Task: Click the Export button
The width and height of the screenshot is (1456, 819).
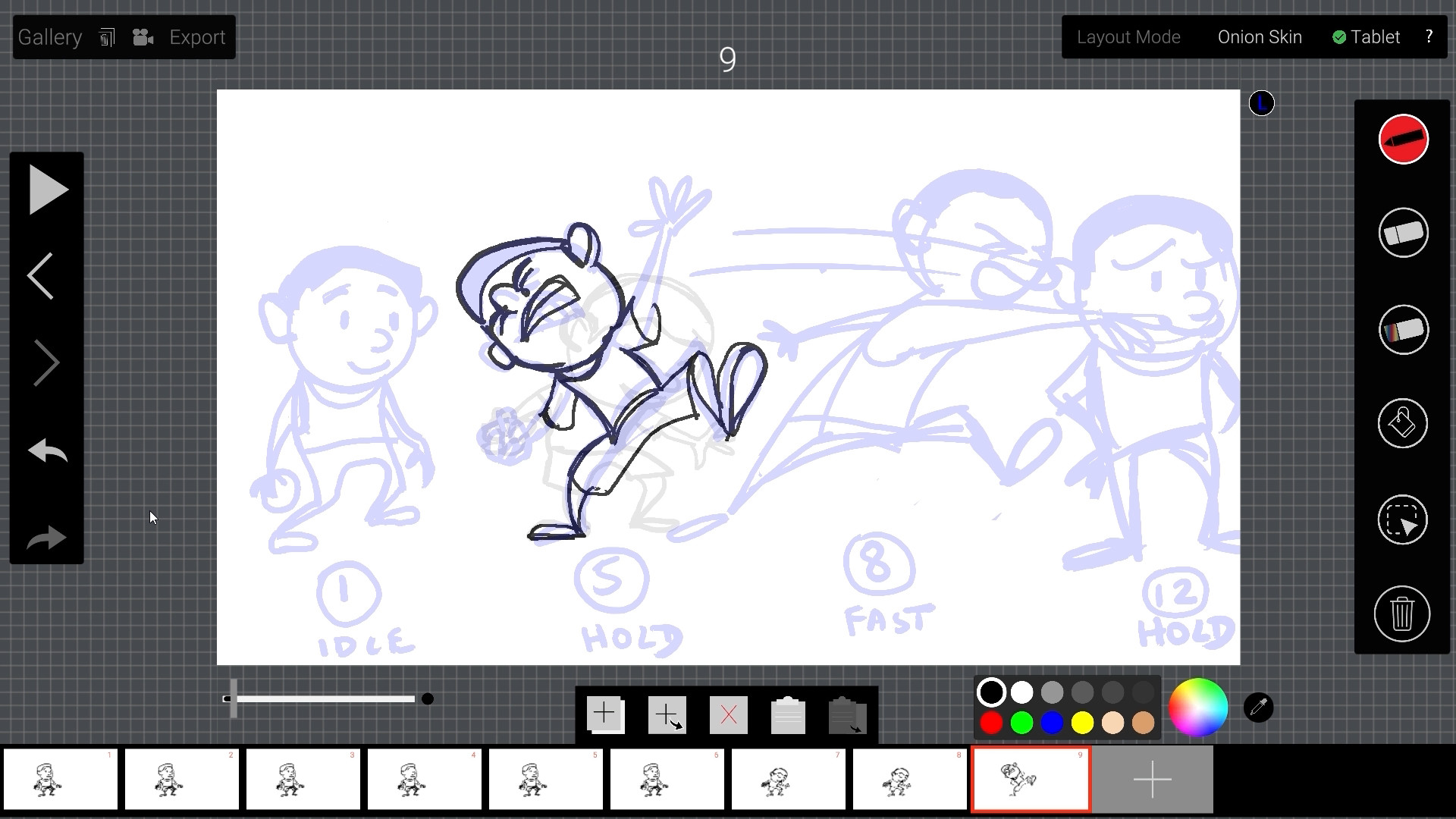Action: point(196,36)
